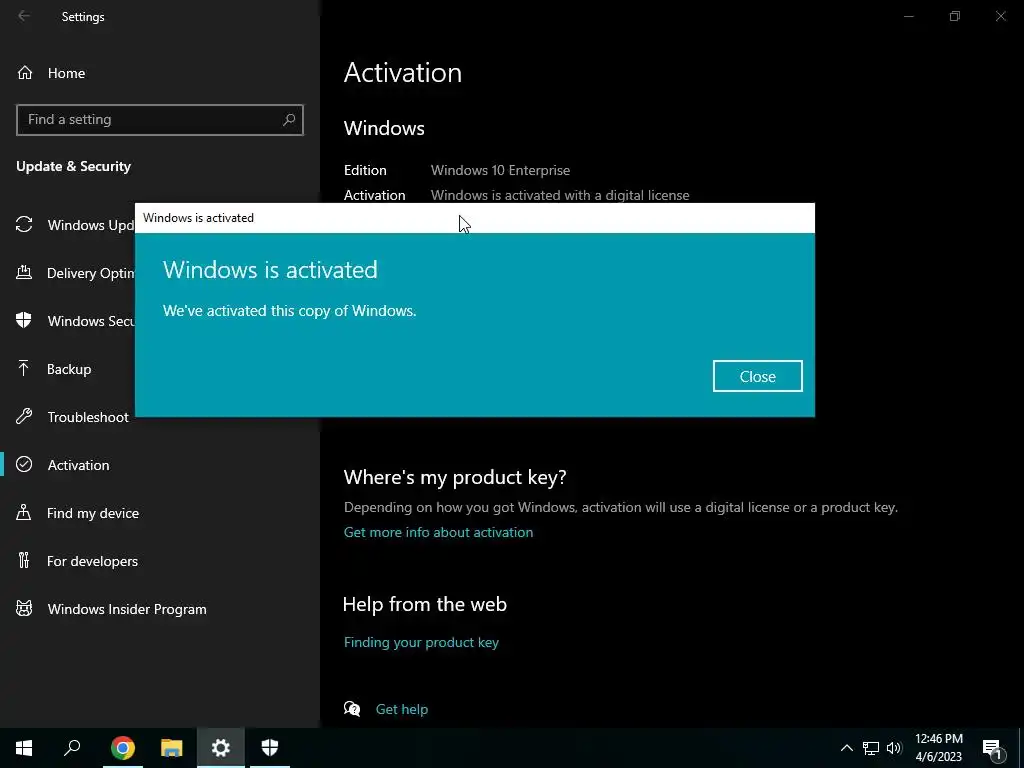Click the Settings gear in taskbar
This screenshot has width=1024, height=768.
(x=221, y=748)
